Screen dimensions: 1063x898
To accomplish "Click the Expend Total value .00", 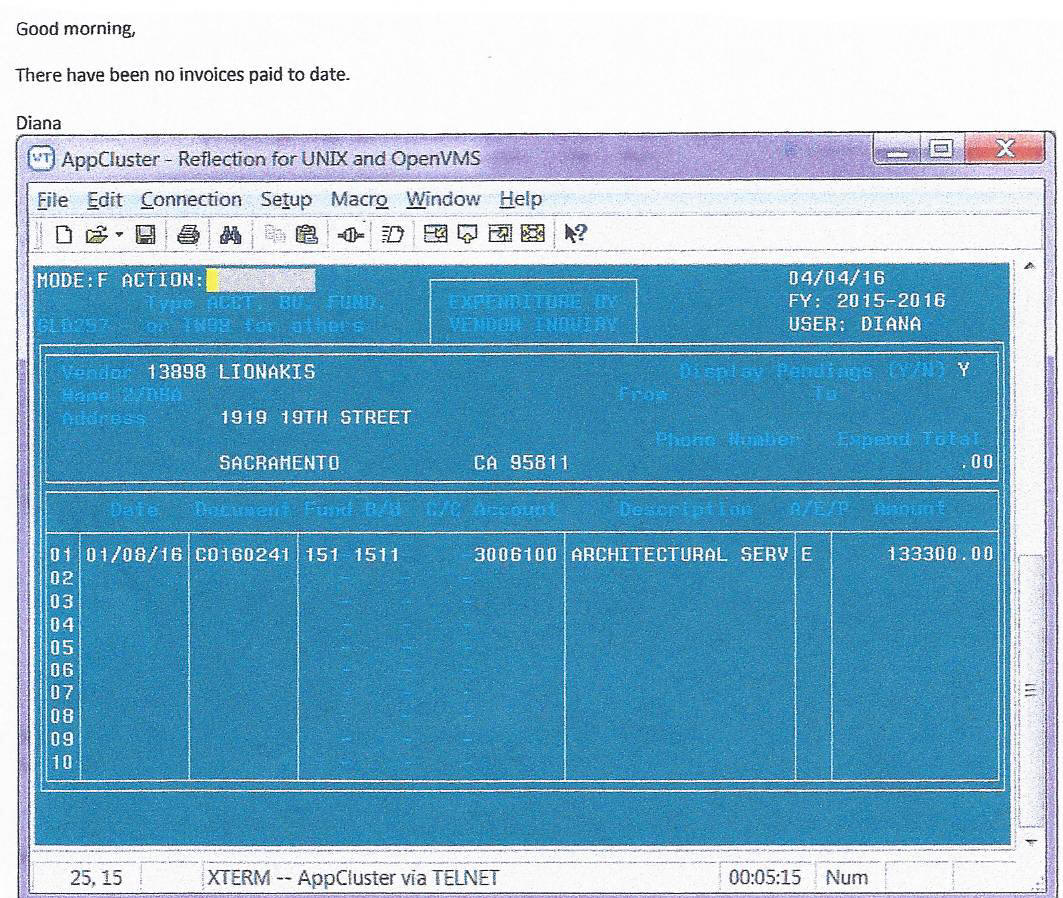I will [x=977, y=462].
